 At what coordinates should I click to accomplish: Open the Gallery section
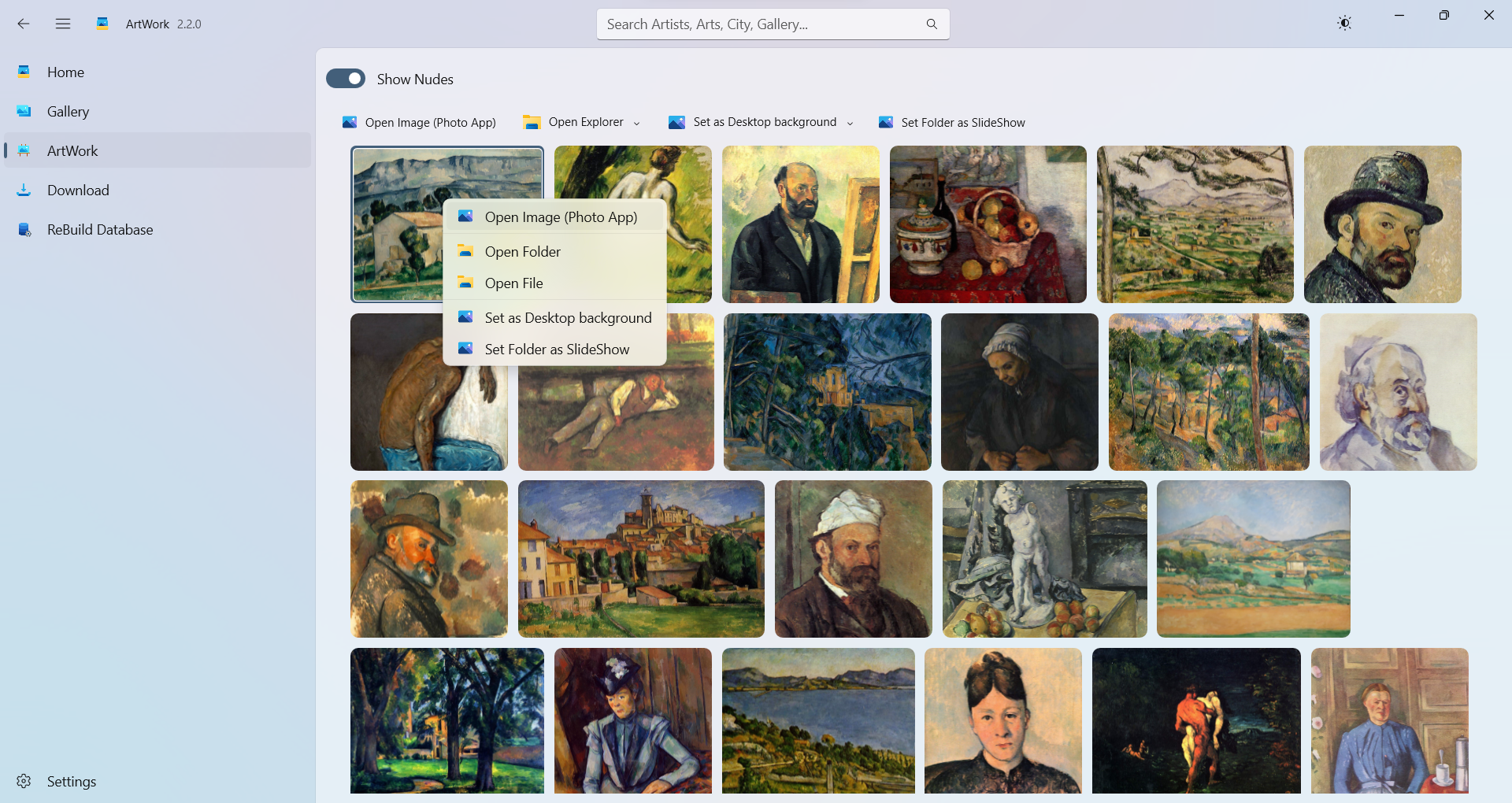(x=157, y=111)
